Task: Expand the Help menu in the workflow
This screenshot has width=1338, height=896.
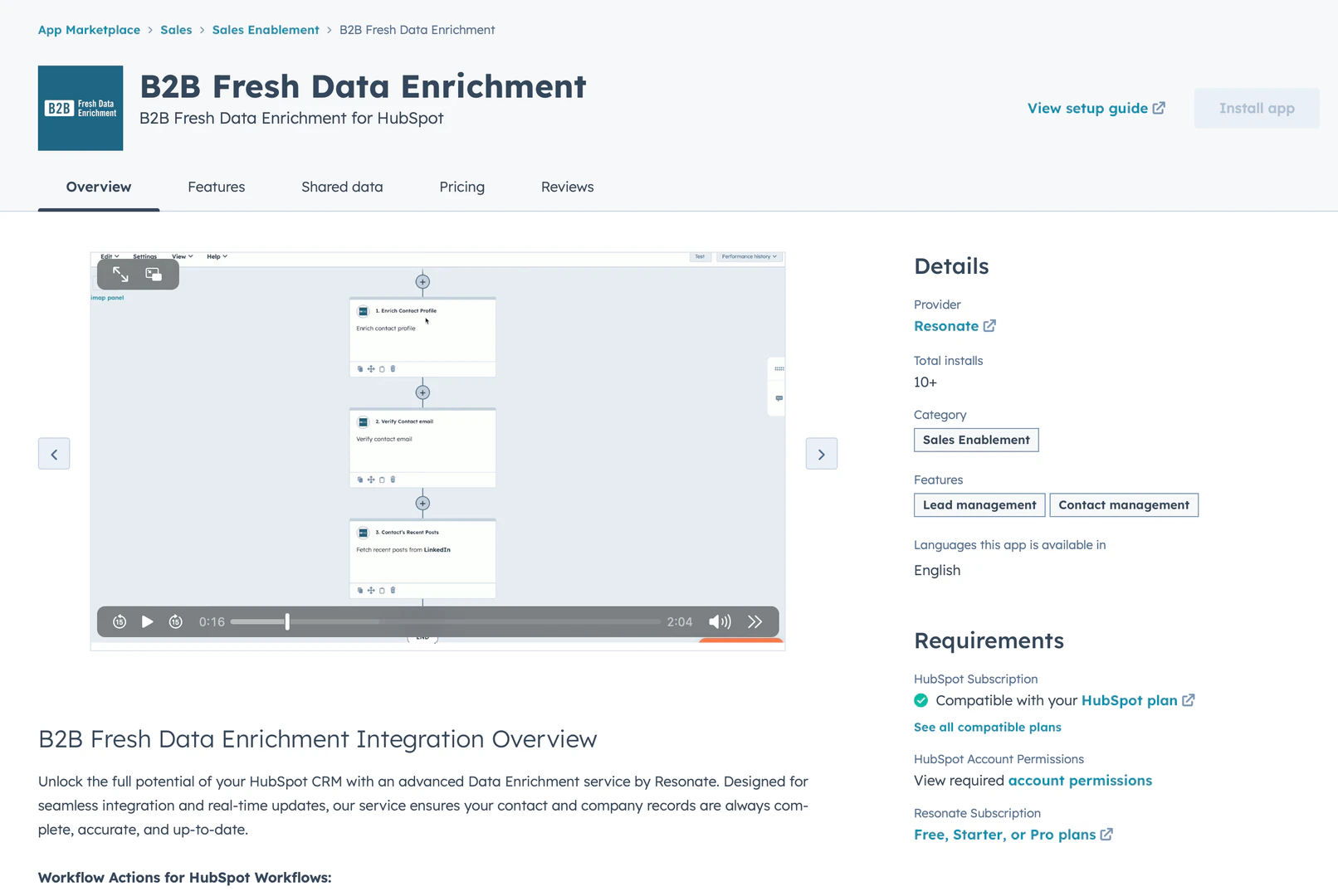Action: (217, 256)
